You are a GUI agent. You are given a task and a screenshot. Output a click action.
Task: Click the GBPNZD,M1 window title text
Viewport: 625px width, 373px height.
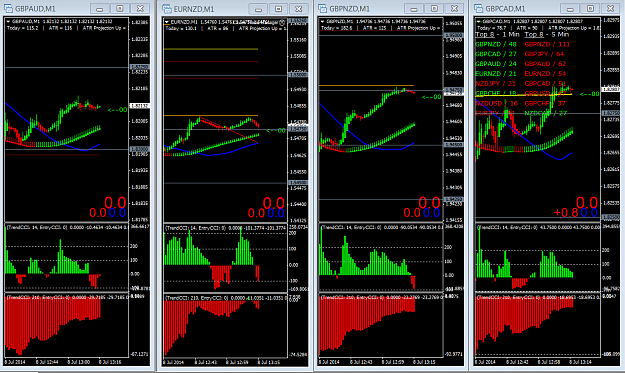point(350,8)
